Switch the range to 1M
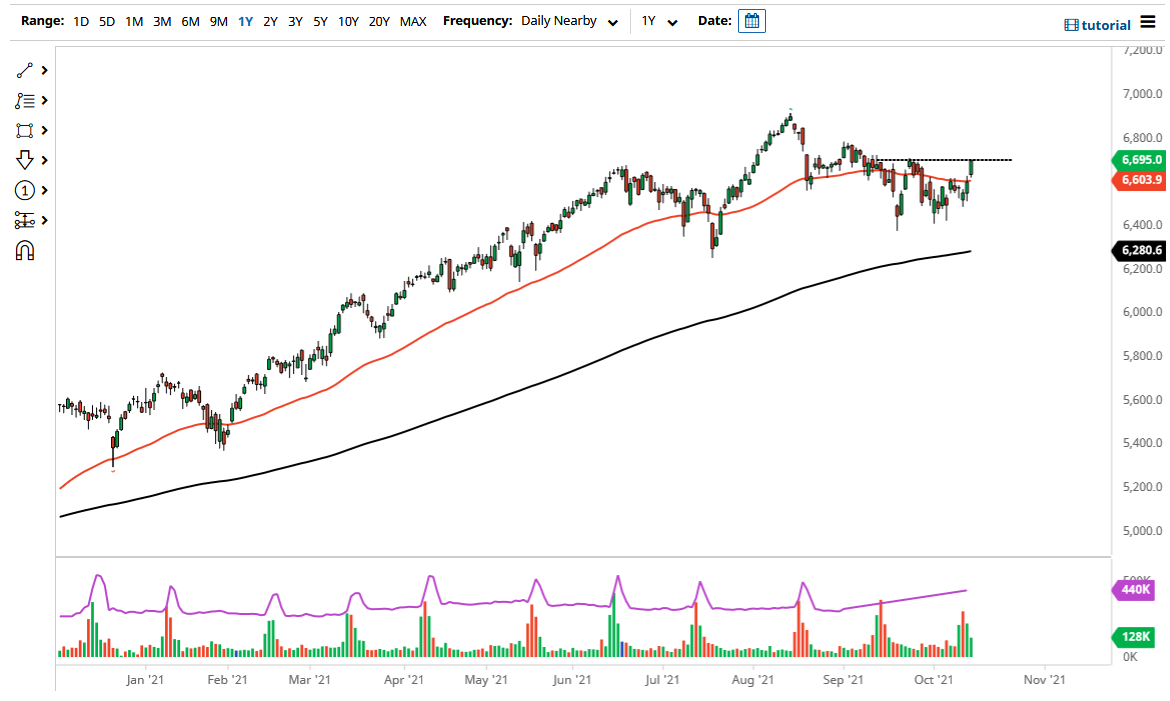Viewport: 1170px width, 701px height. (x=134, y=20)
